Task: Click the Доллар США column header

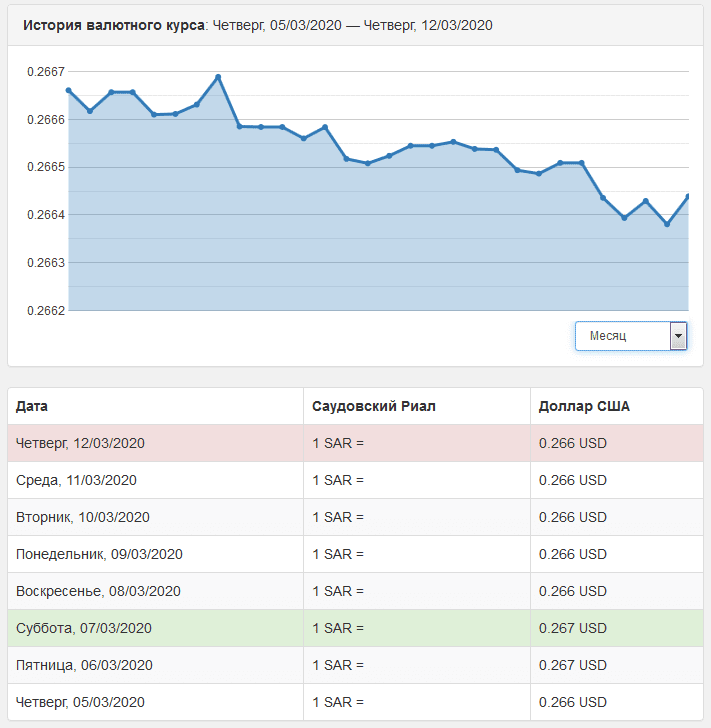Action: (x=584, y=406)
